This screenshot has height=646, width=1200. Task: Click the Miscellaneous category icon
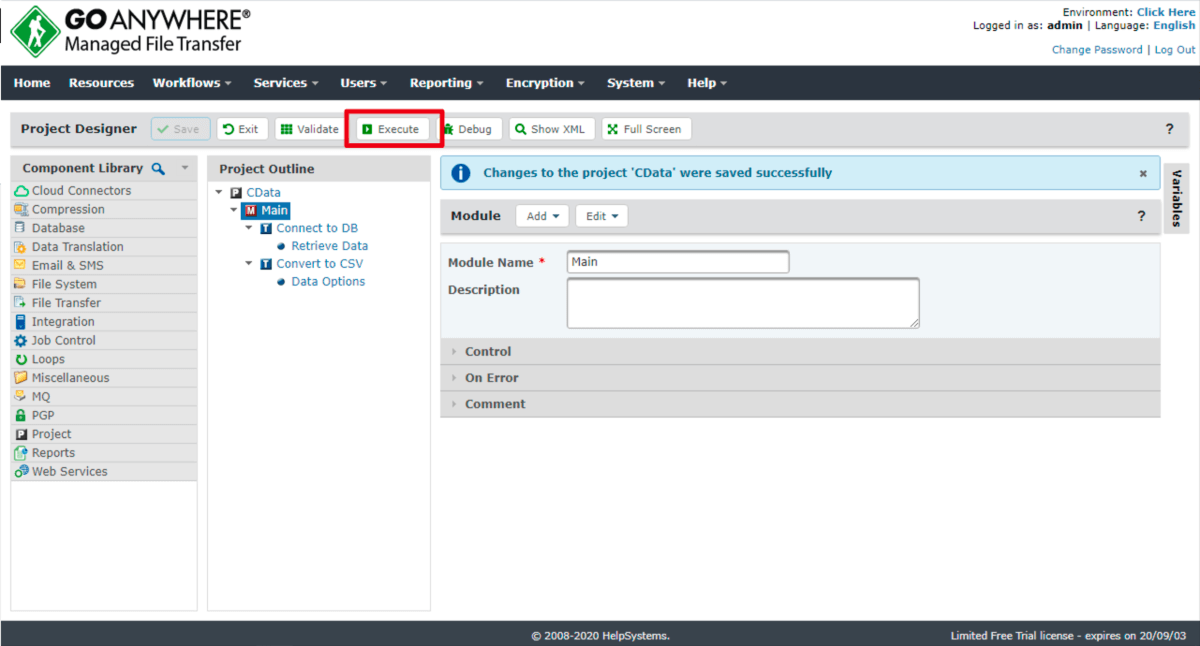(x=21, y=378)
